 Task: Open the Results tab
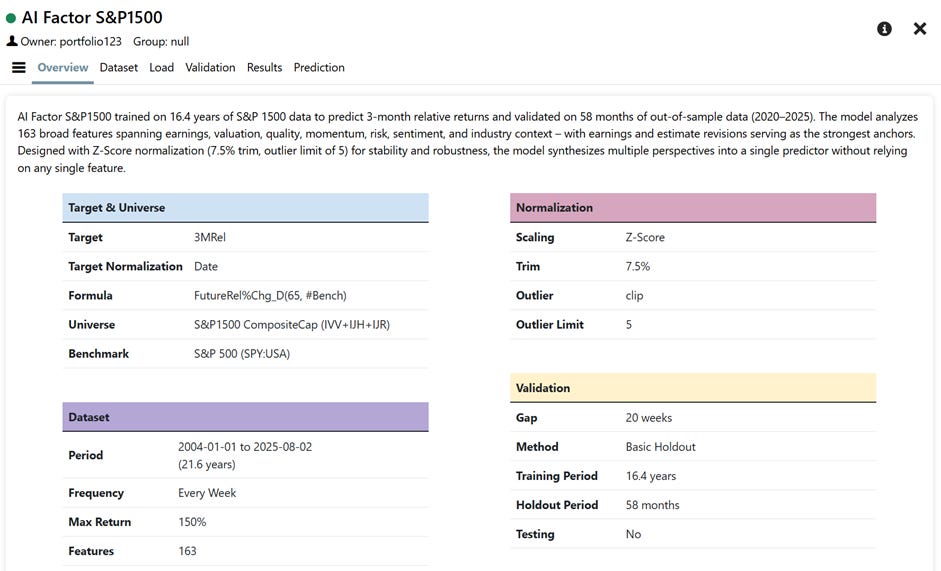[x=264, y=67]
